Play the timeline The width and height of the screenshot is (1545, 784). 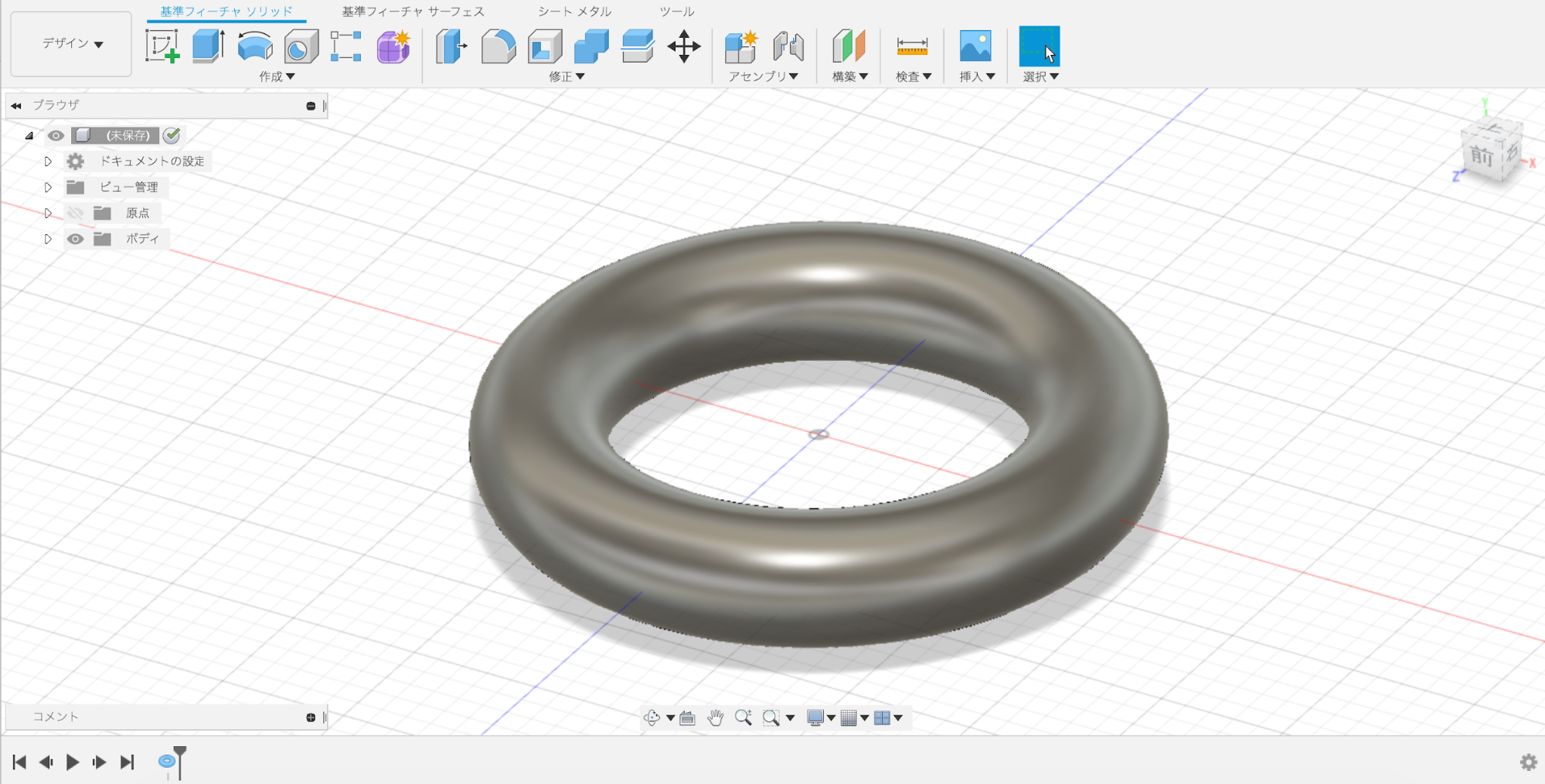[x=73, y=762]
